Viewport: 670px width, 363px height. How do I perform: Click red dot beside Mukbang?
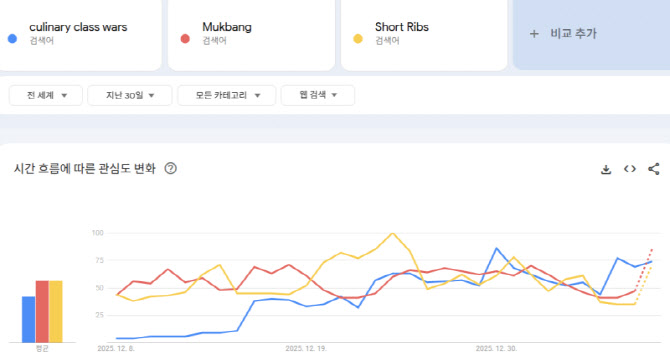click(x=185, y=39)
